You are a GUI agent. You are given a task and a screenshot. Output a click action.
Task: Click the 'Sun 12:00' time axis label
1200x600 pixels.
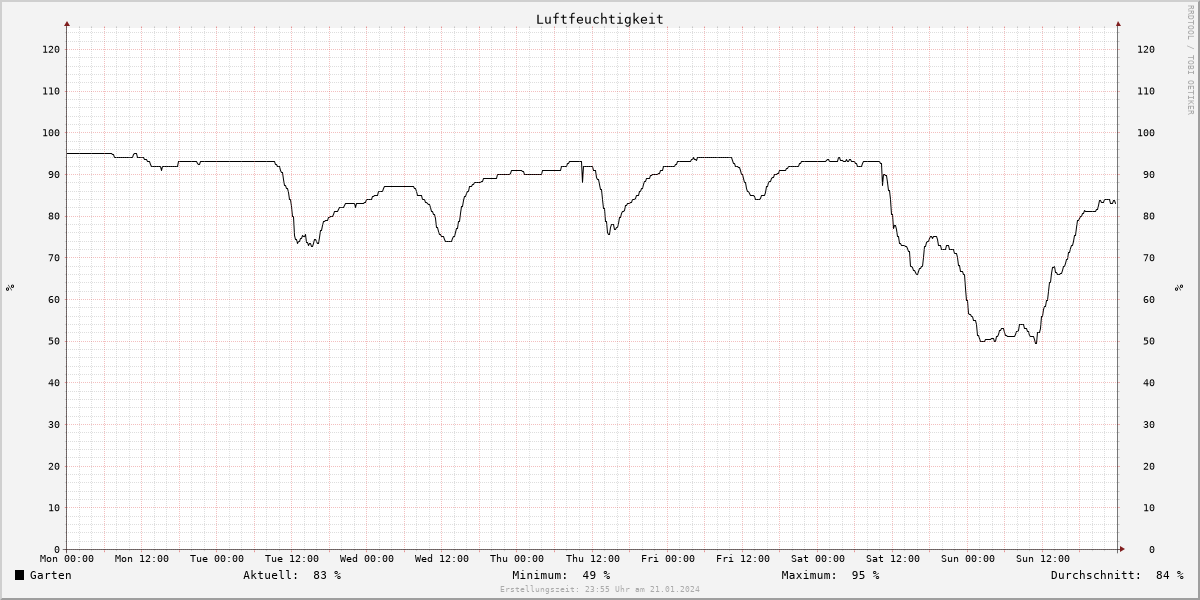pos(1043,559)
